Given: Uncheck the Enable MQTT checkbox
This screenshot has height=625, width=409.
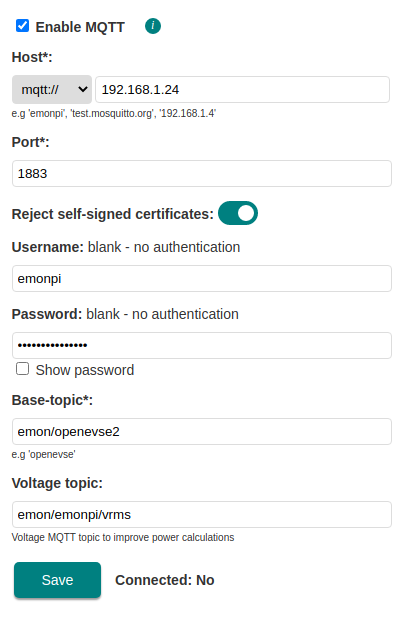Looking at the screenshot, I should click(x=22, y=26).
